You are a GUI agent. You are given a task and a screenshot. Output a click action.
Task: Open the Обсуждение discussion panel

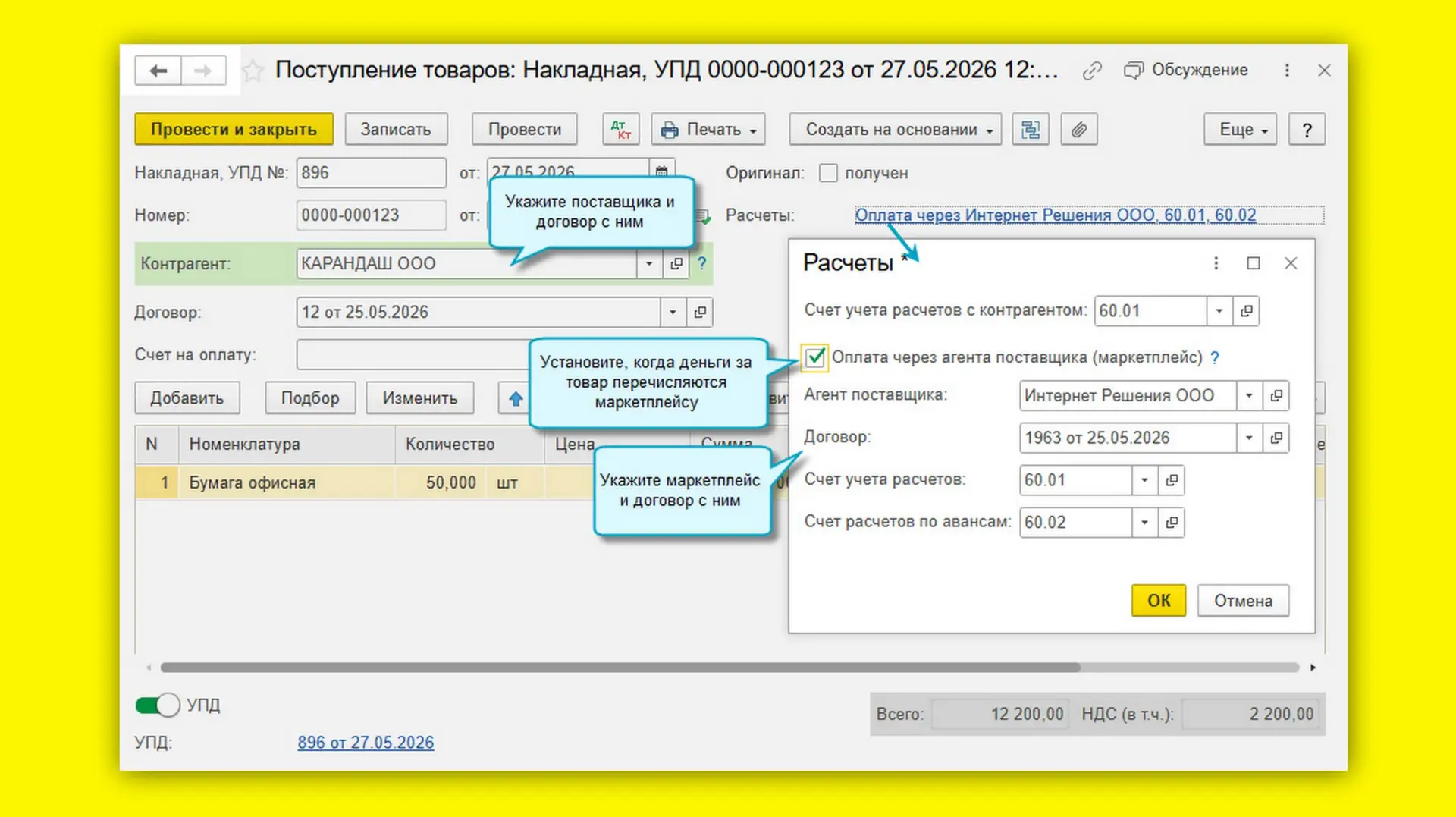[1187, 70]
